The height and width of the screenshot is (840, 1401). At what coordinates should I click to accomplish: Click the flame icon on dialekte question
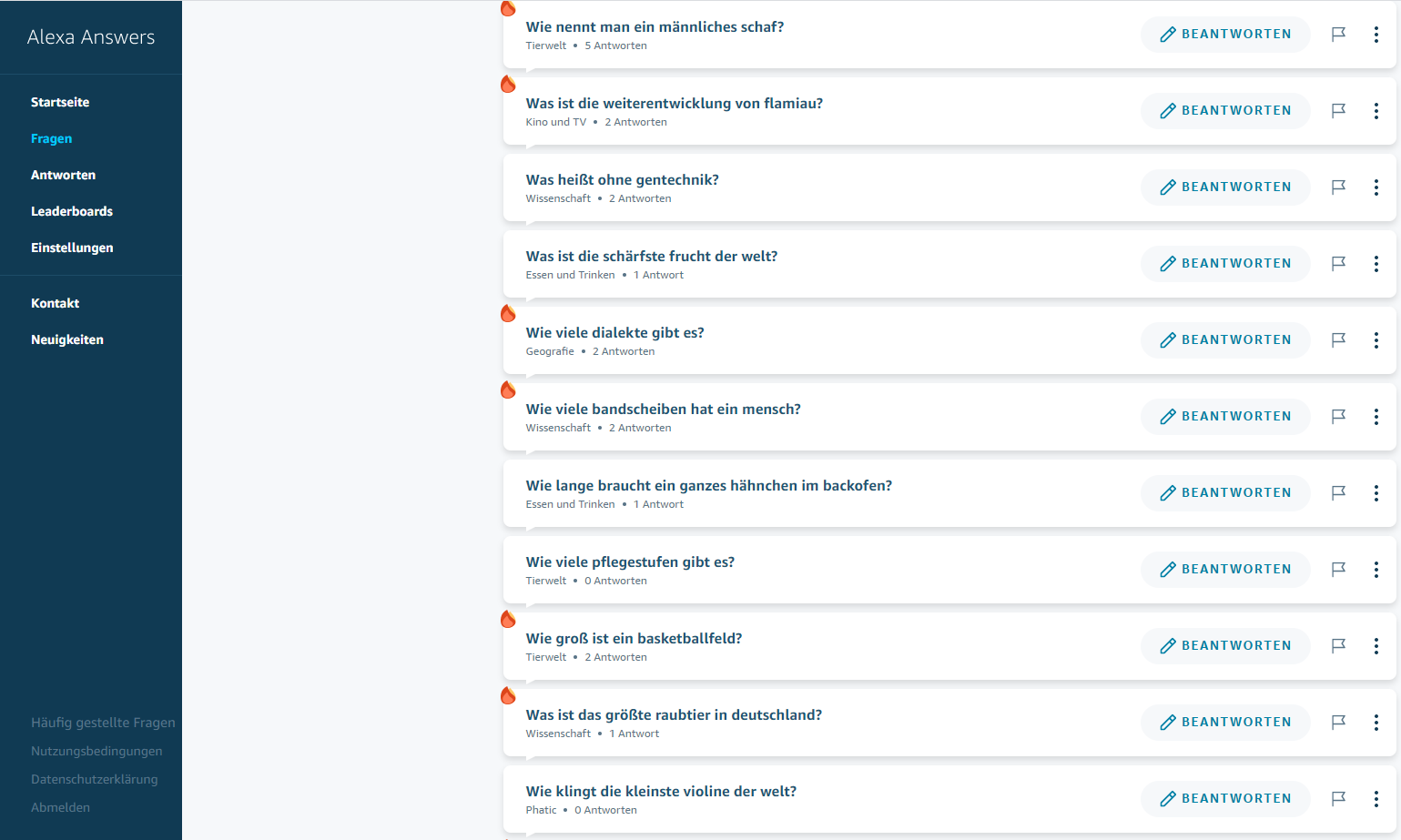[x=508, y=314]
